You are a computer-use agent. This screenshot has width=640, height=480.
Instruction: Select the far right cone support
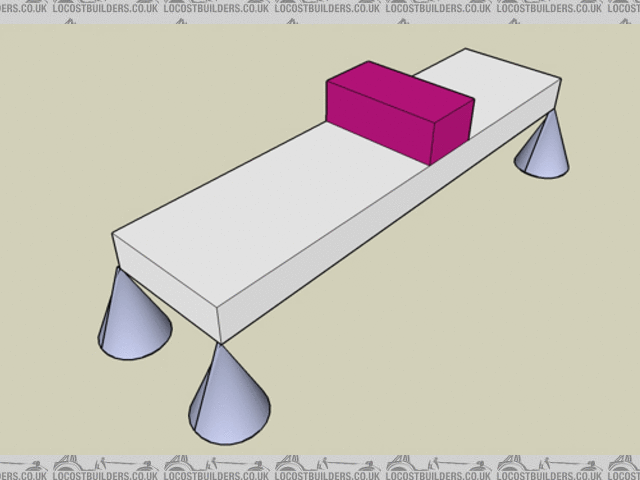click(x=543, y=150)
